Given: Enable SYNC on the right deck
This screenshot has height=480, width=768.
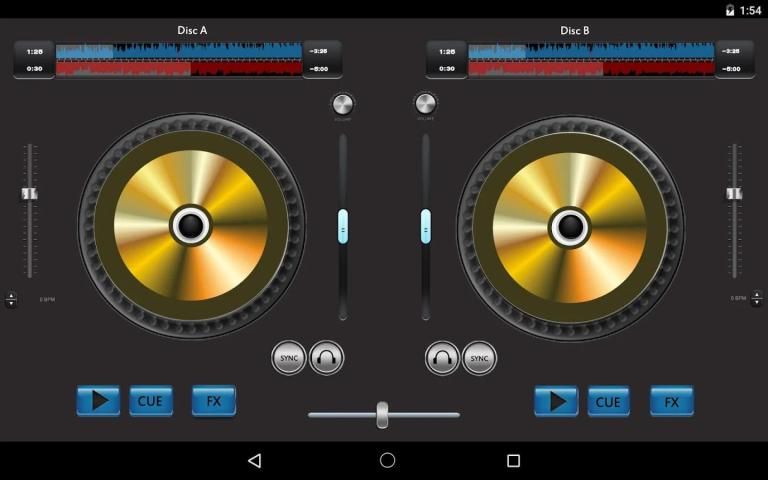Looking at the screenshot, I should 479,358.
